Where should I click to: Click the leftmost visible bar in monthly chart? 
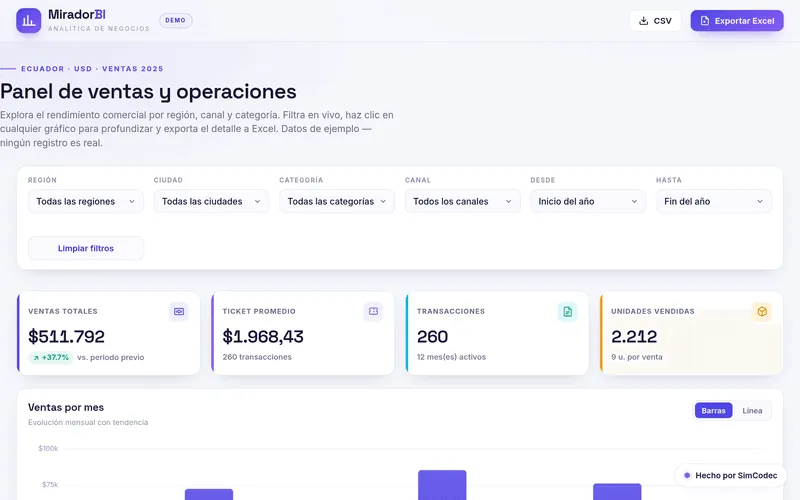209,494
